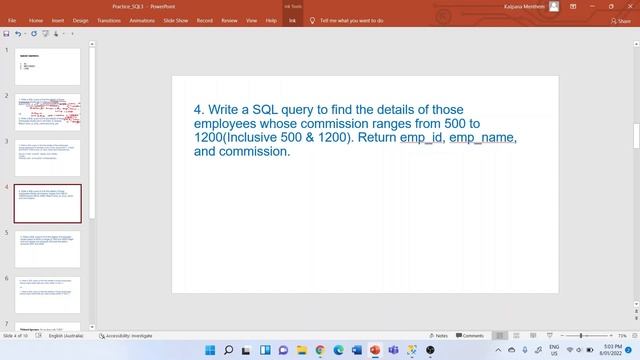Viewport: 640px width, 360px height.
Task: Open Task View on taskbar
Action: click(x=246, y=350)
